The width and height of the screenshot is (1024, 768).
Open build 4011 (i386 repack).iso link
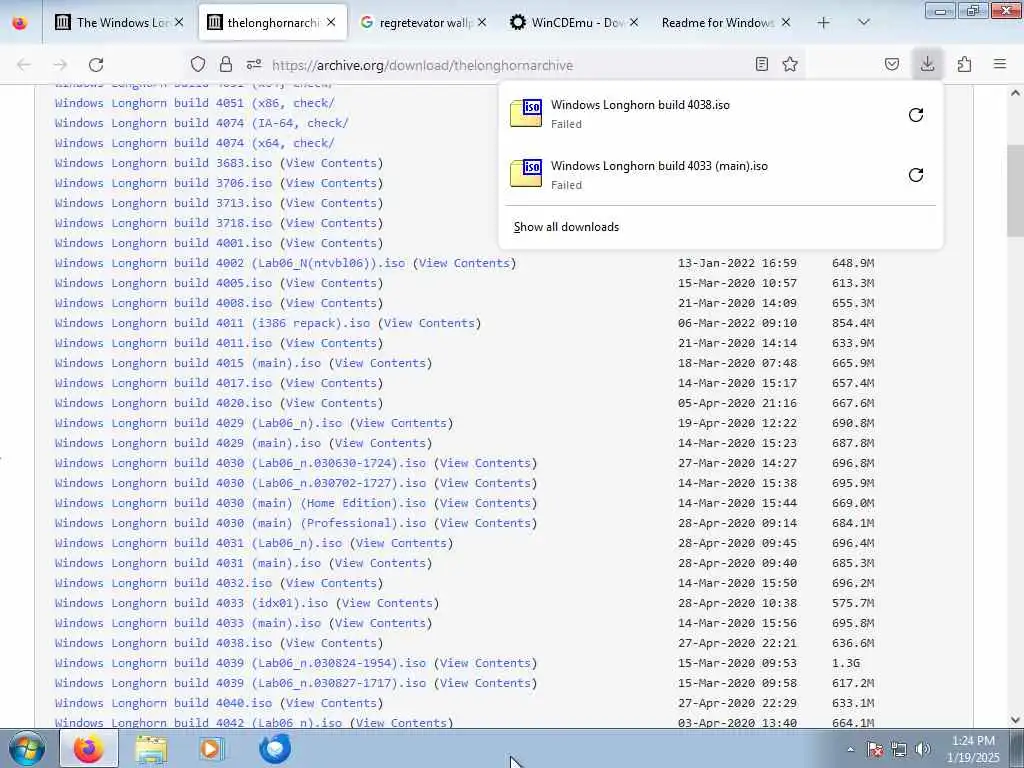click(x=212, y=323)
